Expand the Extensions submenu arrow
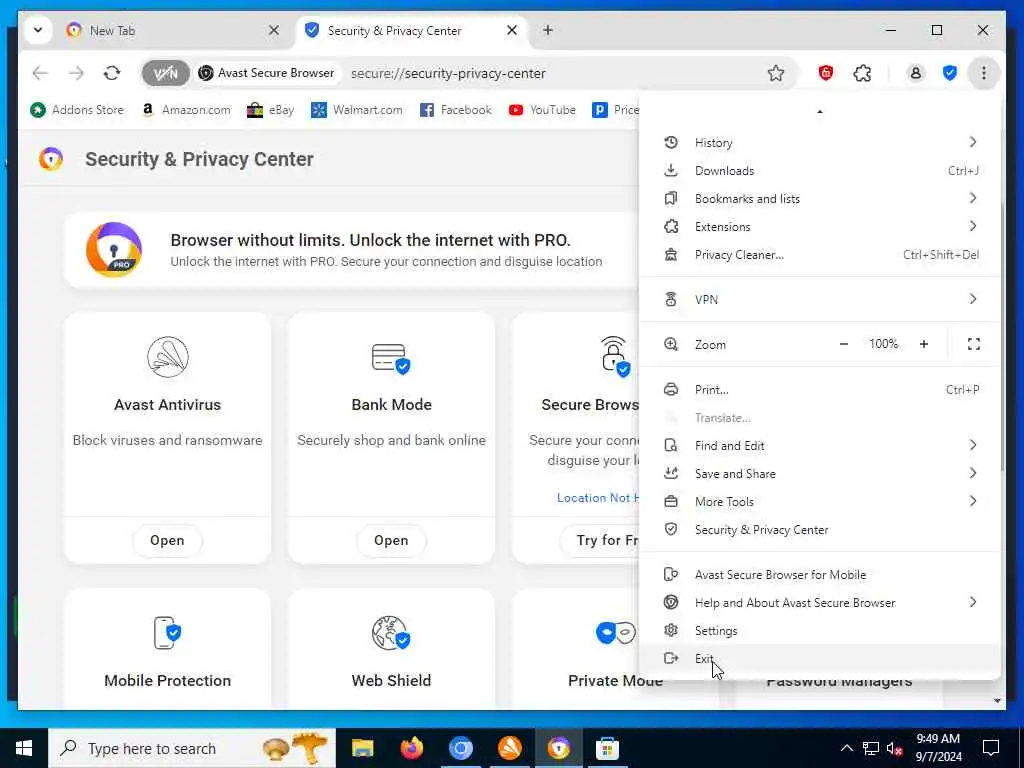 coord(973,227)
